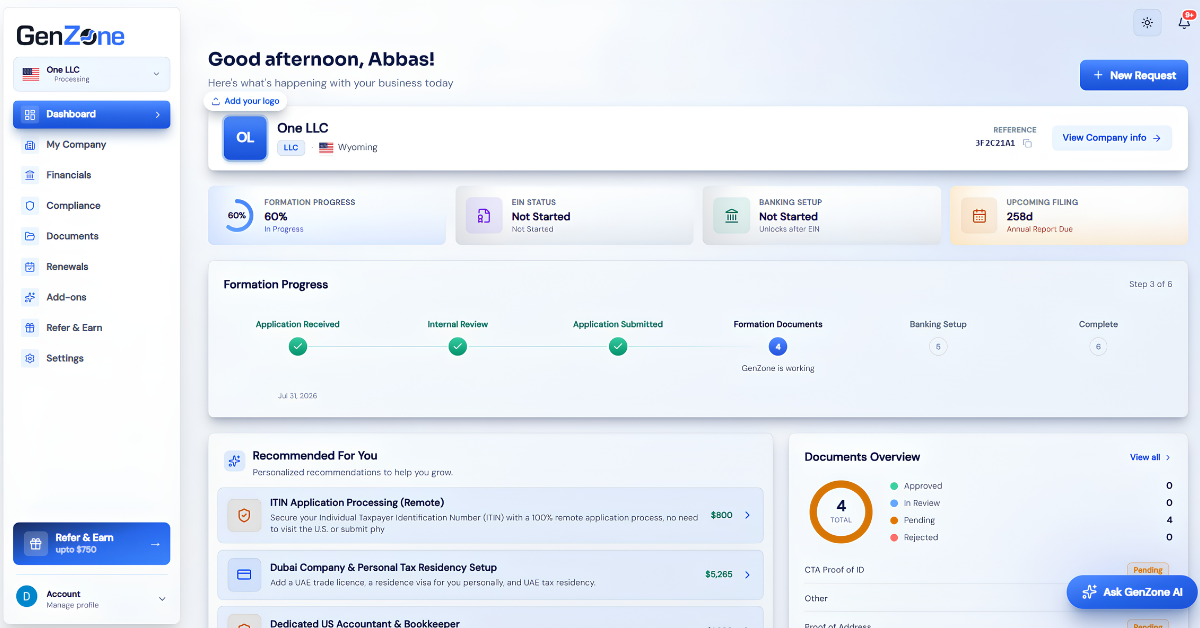The width and height of the screenshot is (1200, 628).
Task: Click the Account avatar D icon
Action: [27, 598]
